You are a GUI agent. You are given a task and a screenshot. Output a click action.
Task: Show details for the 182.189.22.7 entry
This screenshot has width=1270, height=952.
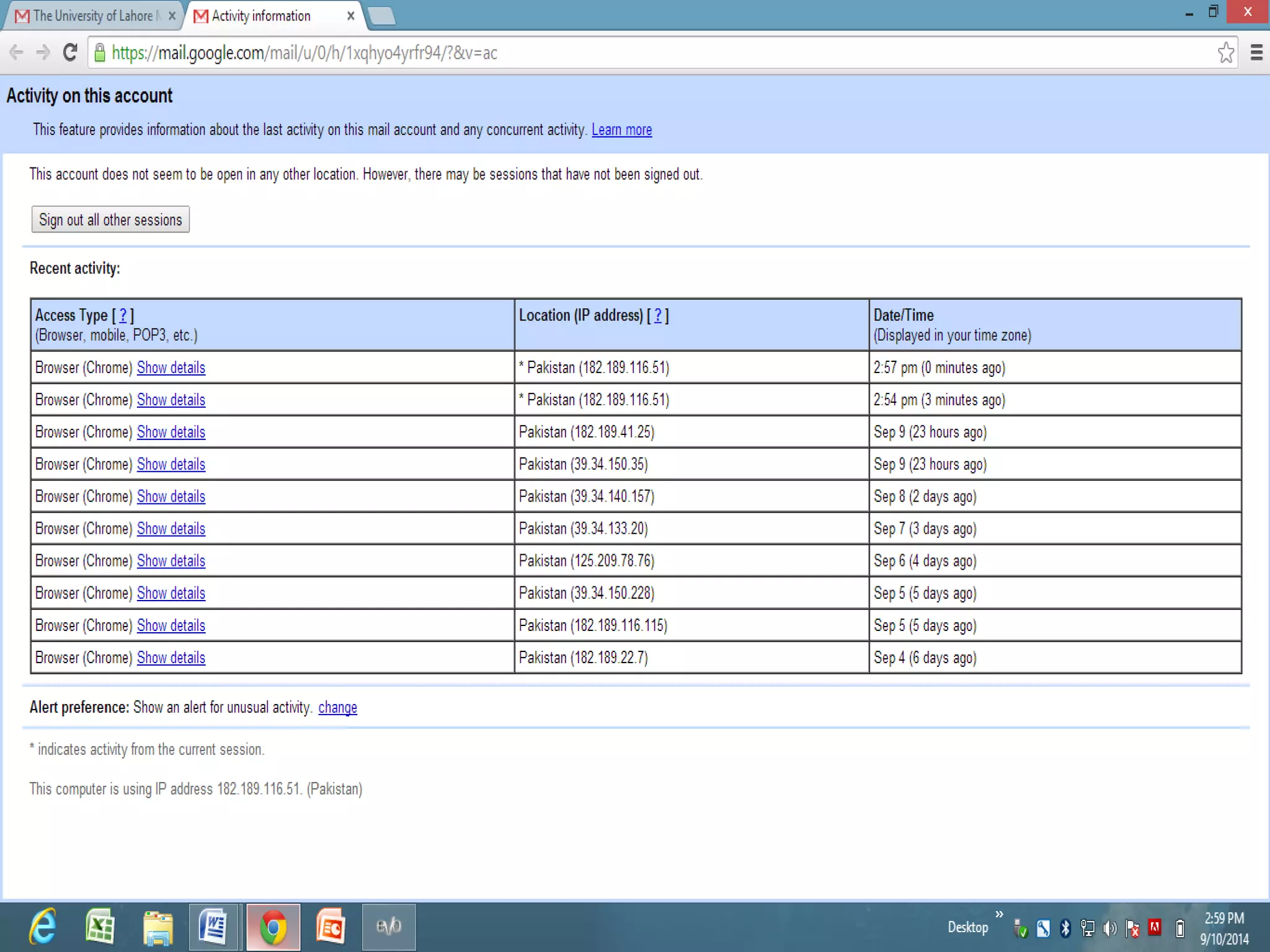[x=171, y=658]
